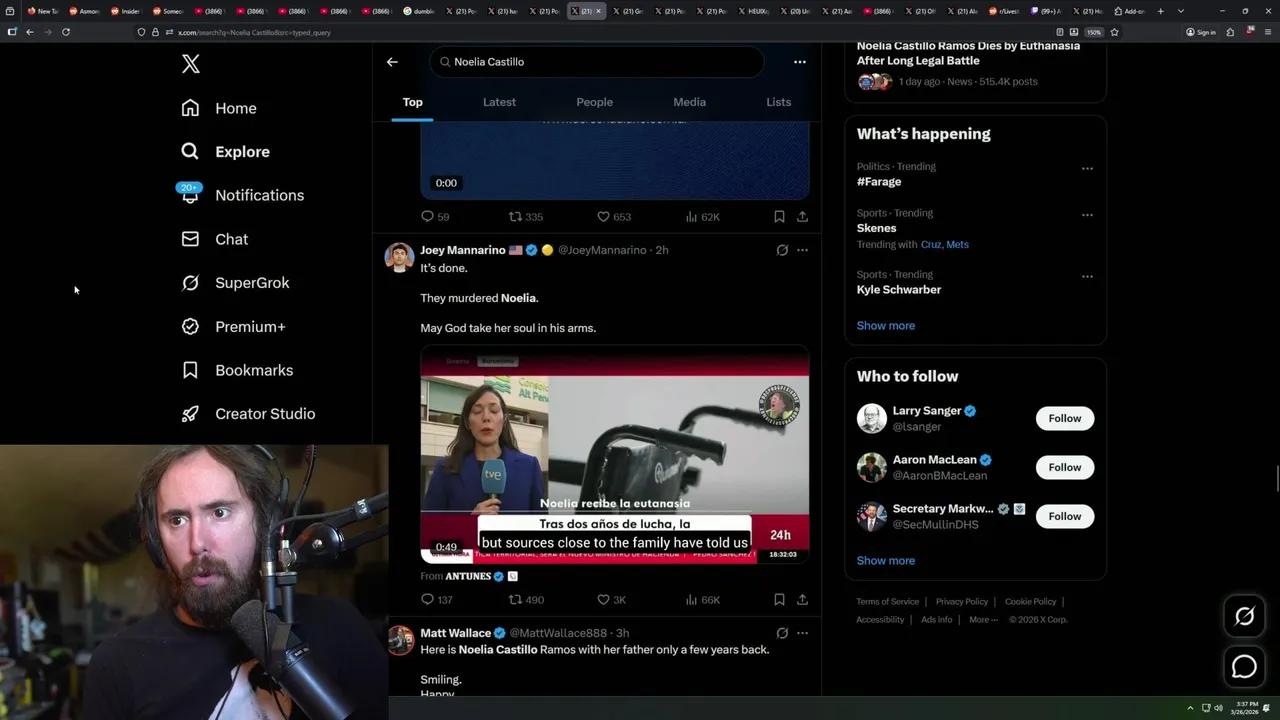Switch to the Media tab
Screen dimensions: 1280x720
click(x=689, y=102)
